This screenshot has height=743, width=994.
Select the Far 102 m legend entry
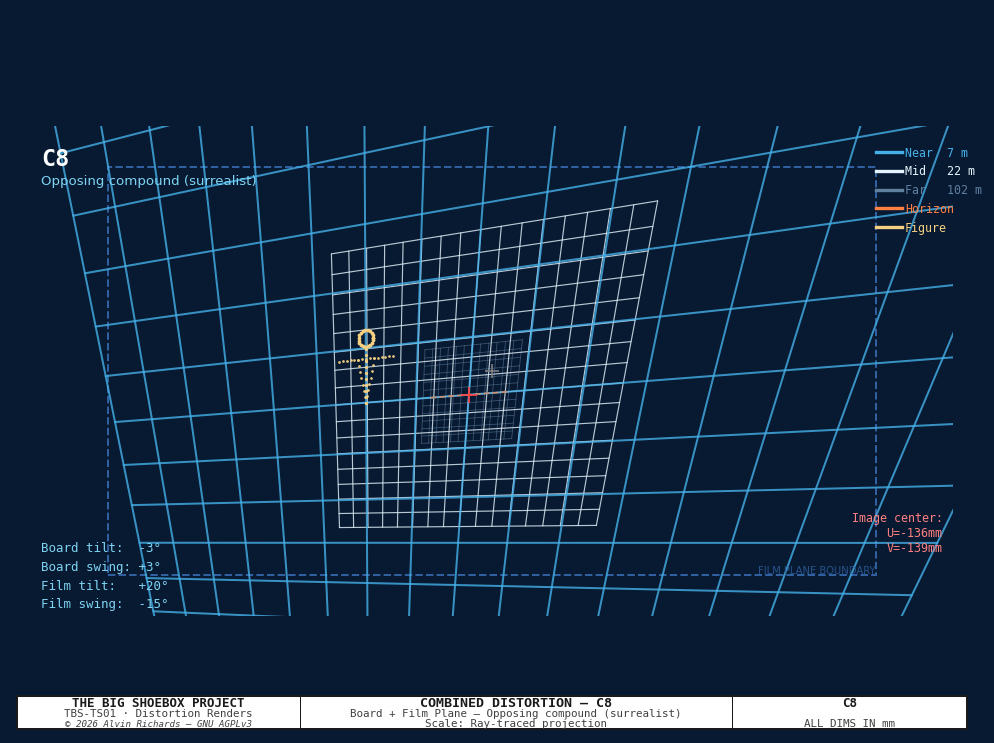click(943, 190)
